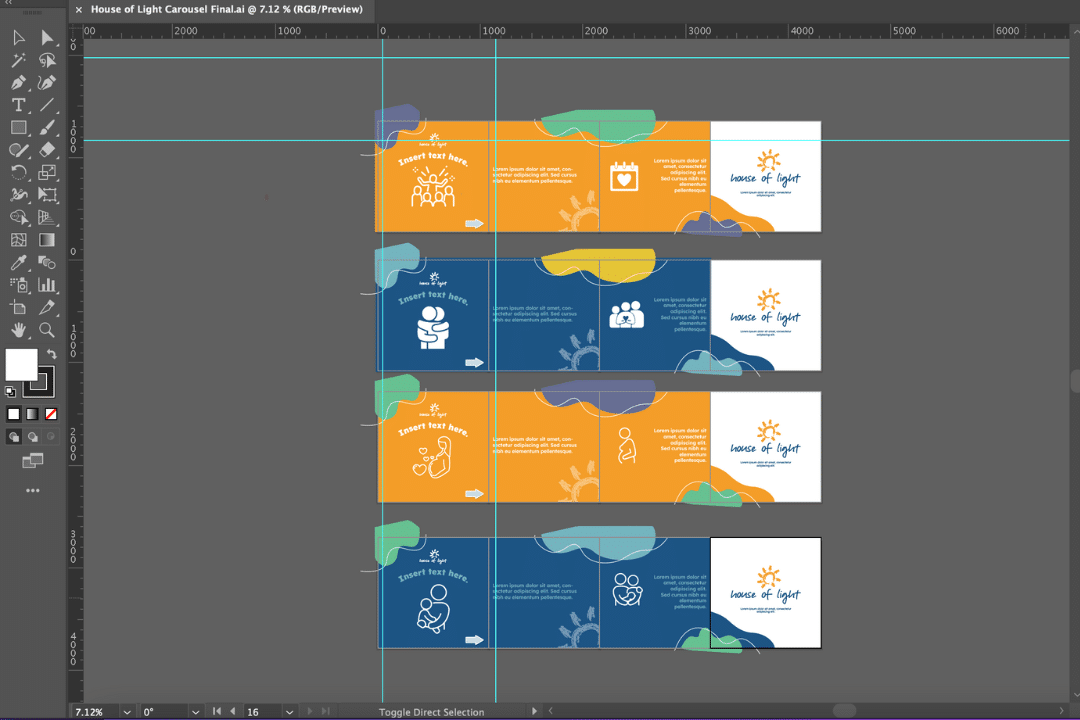Click the white Fill color swatch
The width and height of the screenshot is (1080, 720).
21,364
